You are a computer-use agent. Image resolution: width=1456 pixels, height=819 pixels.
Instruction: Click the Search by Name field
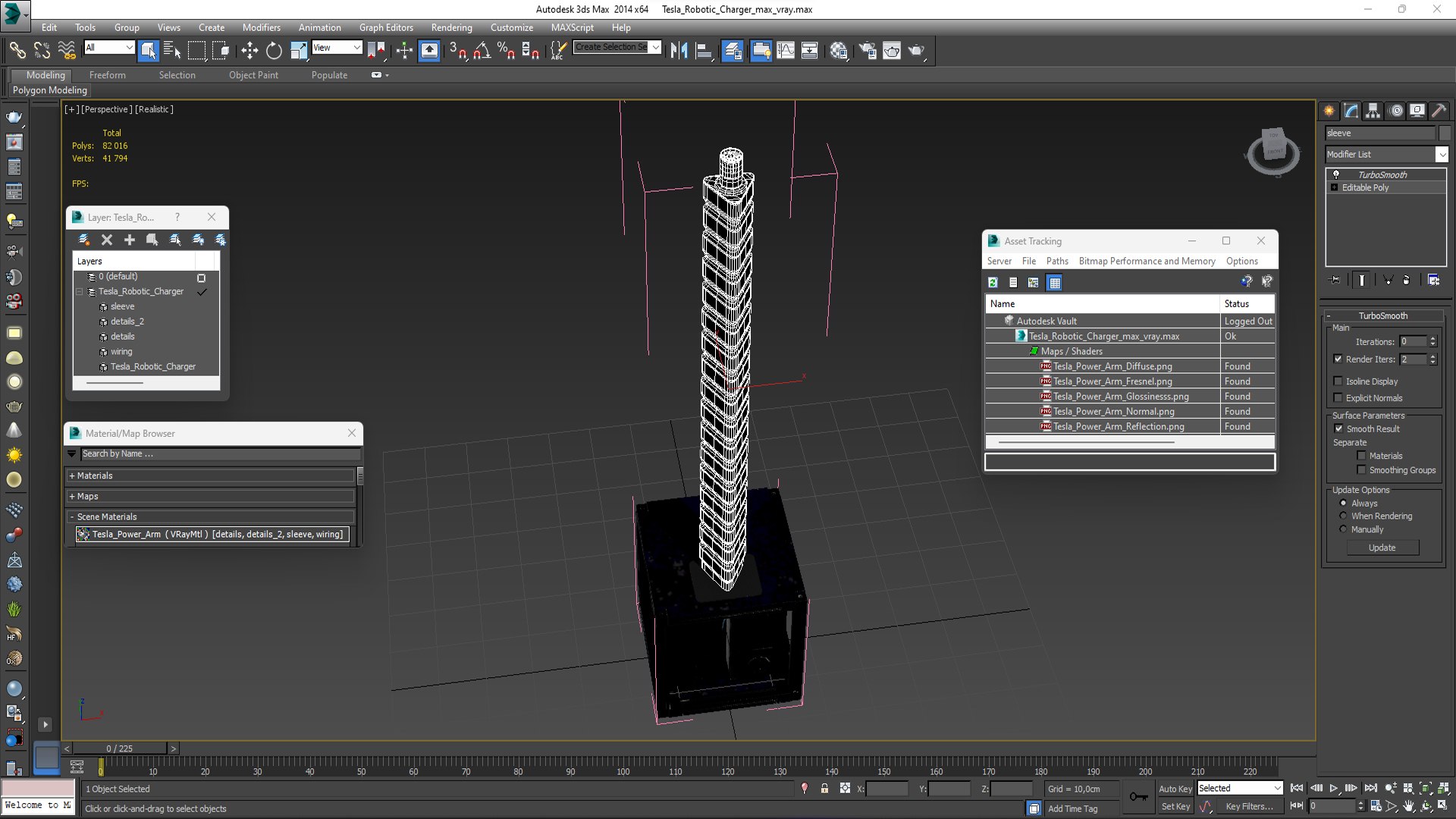tap(220, 453)
